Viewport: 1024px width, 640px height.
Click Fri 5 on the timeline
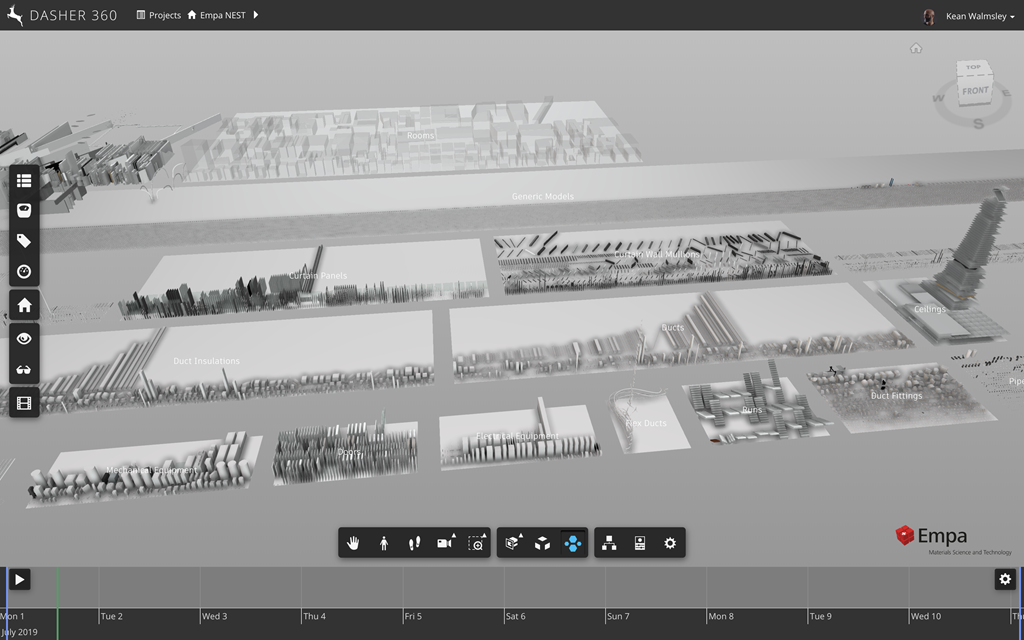click(x=414, y=616)
